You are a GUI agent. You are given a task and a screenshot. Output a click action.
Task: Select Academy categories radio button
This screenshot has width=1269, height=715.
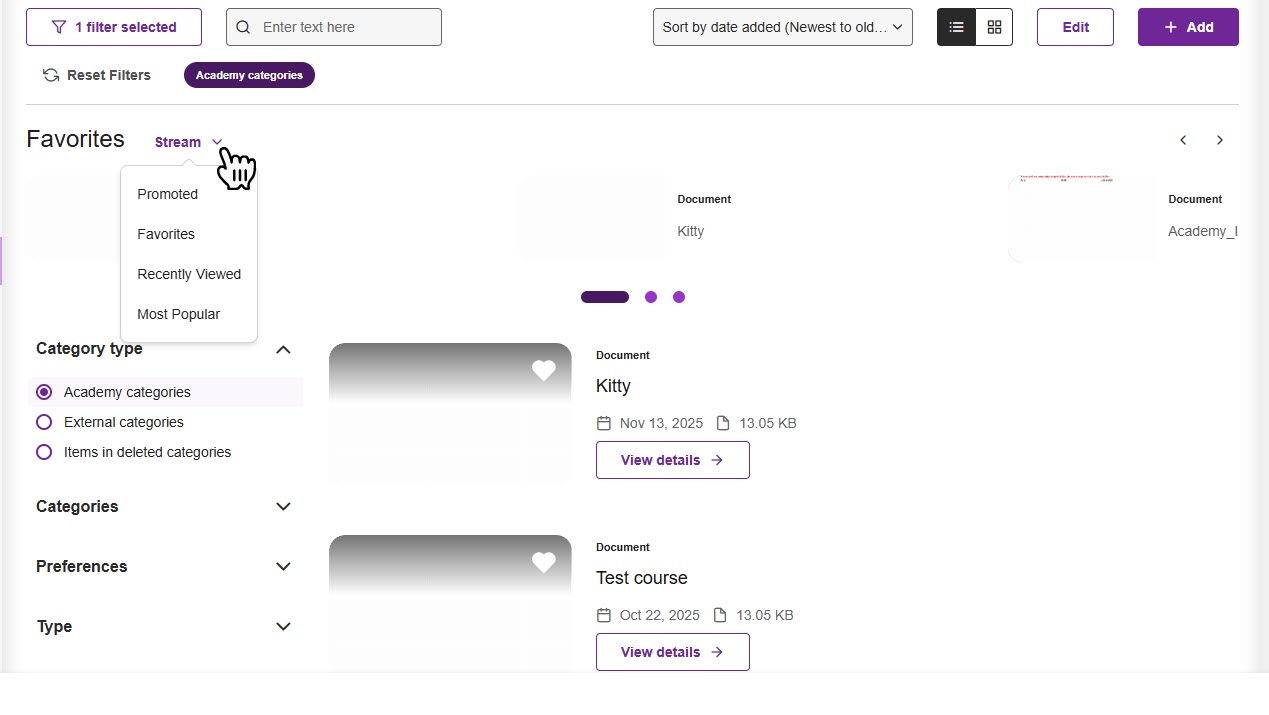[x=44, y=392]
